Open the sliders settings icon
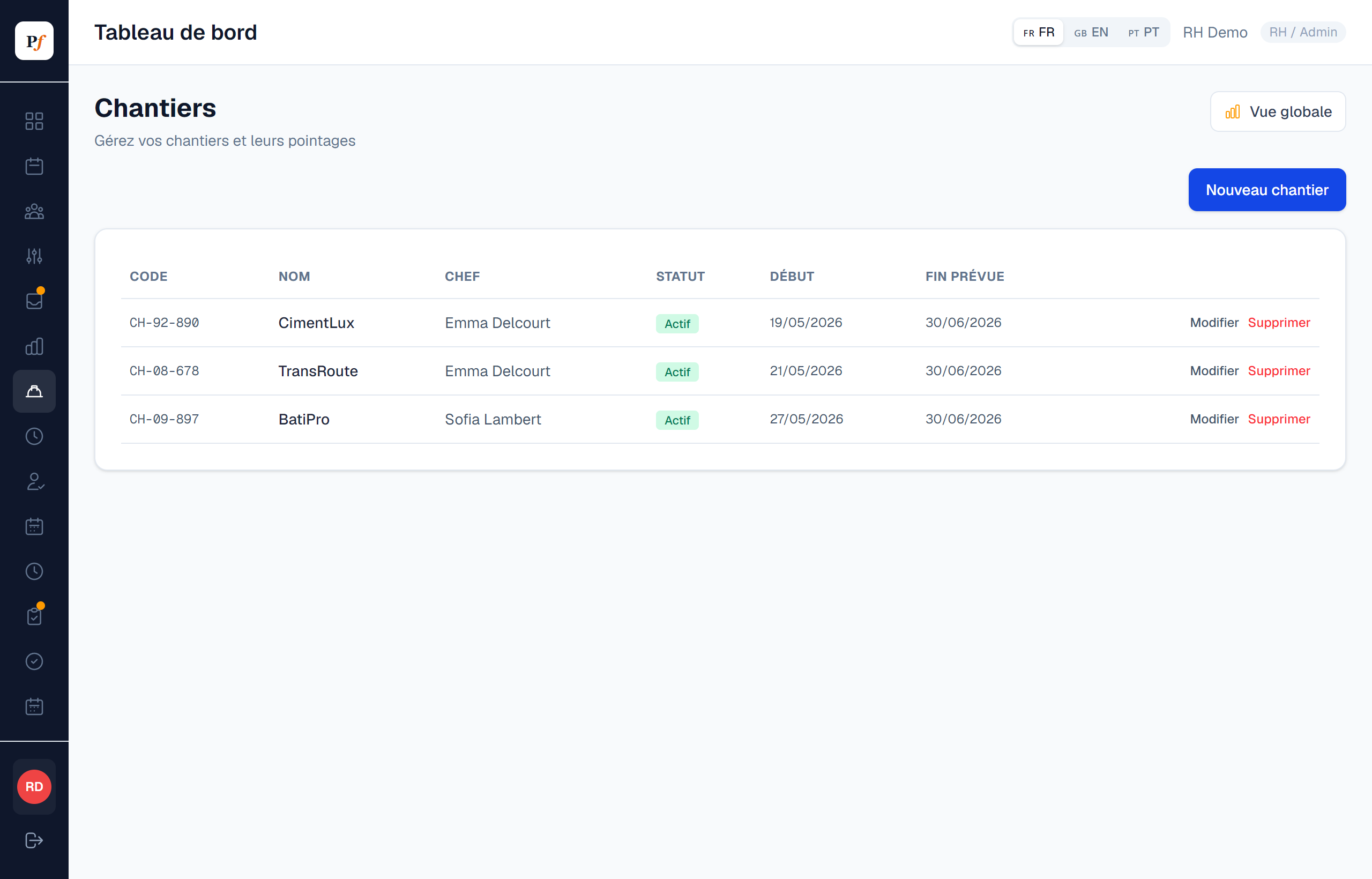 click(34, 256)
